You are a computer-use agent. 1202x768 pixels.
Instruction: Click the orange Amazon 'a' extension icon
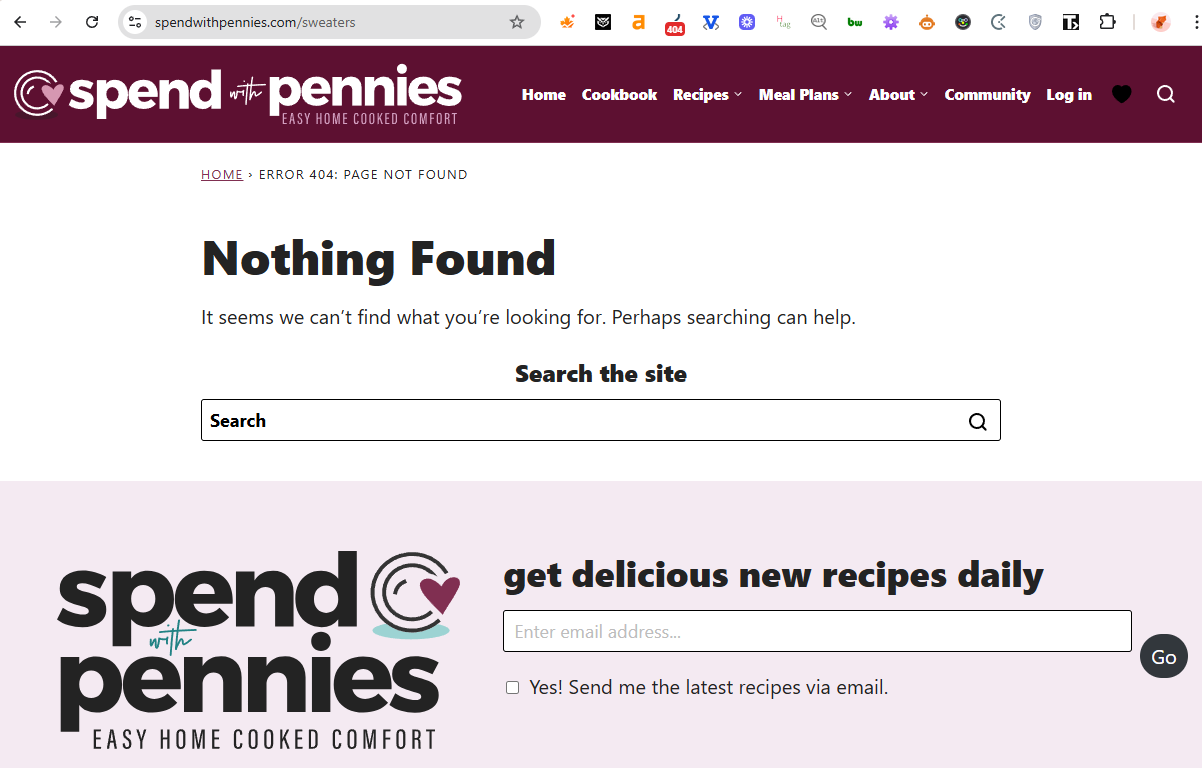click(x=639, y=22)
